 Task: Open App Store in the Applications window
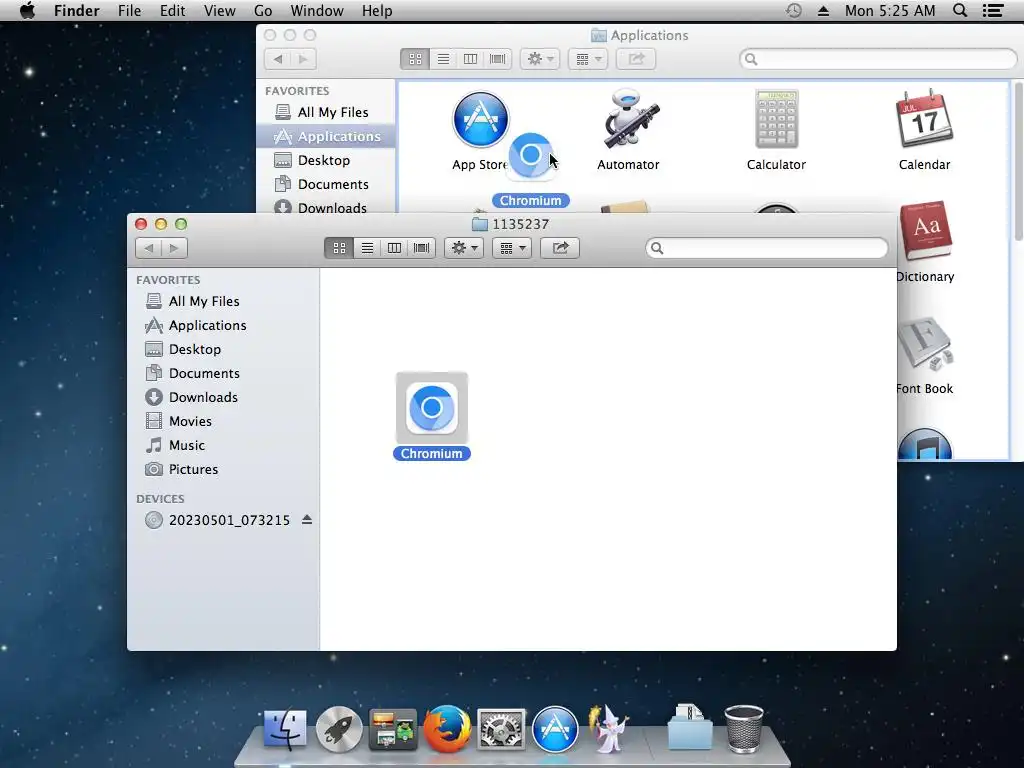(x=481, y=130)
